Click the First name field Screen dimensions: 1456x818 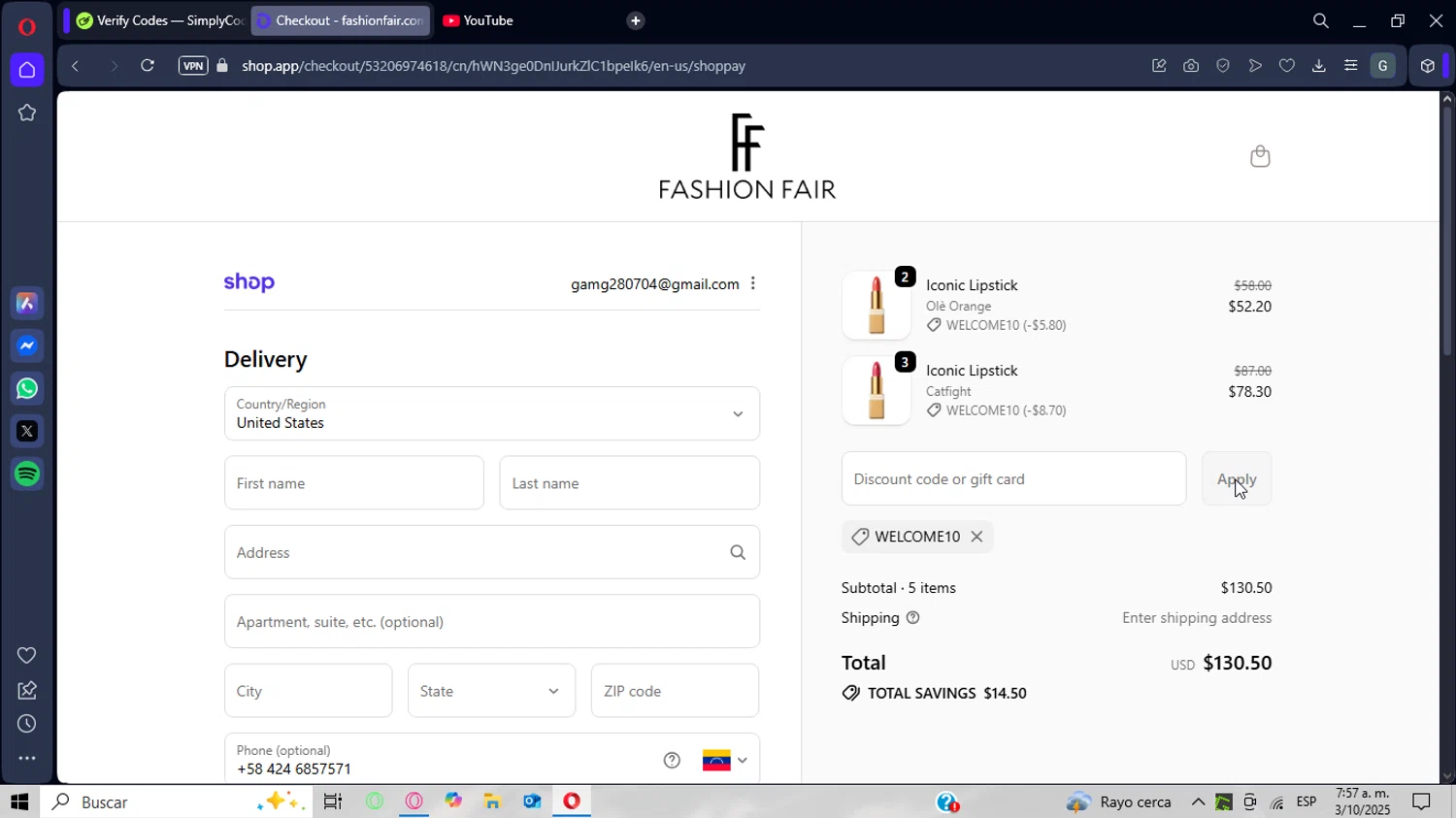click(354, 483)
